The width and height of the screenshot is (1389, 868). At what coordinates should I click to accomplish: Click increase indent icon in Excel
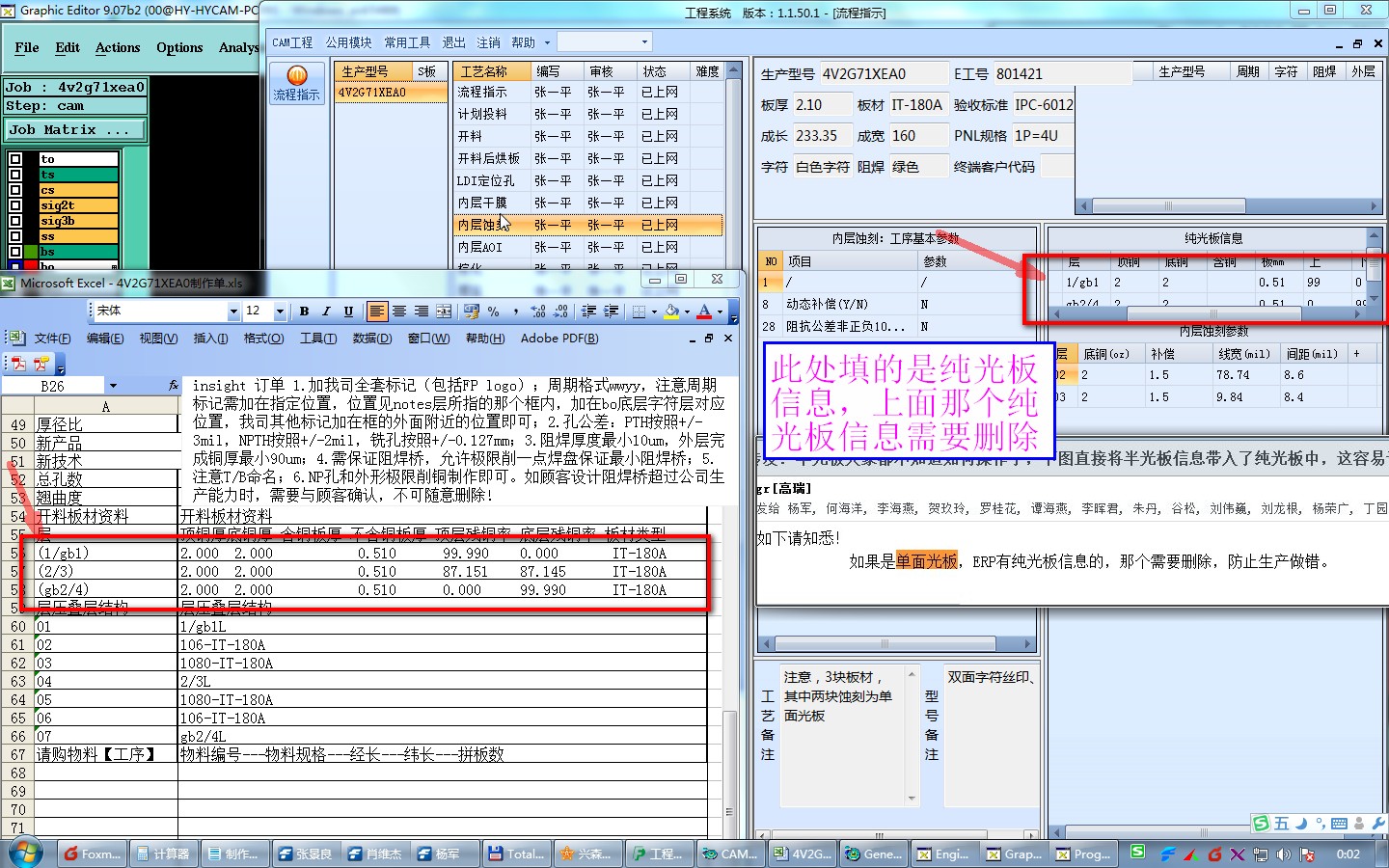(x=611, y=312)
